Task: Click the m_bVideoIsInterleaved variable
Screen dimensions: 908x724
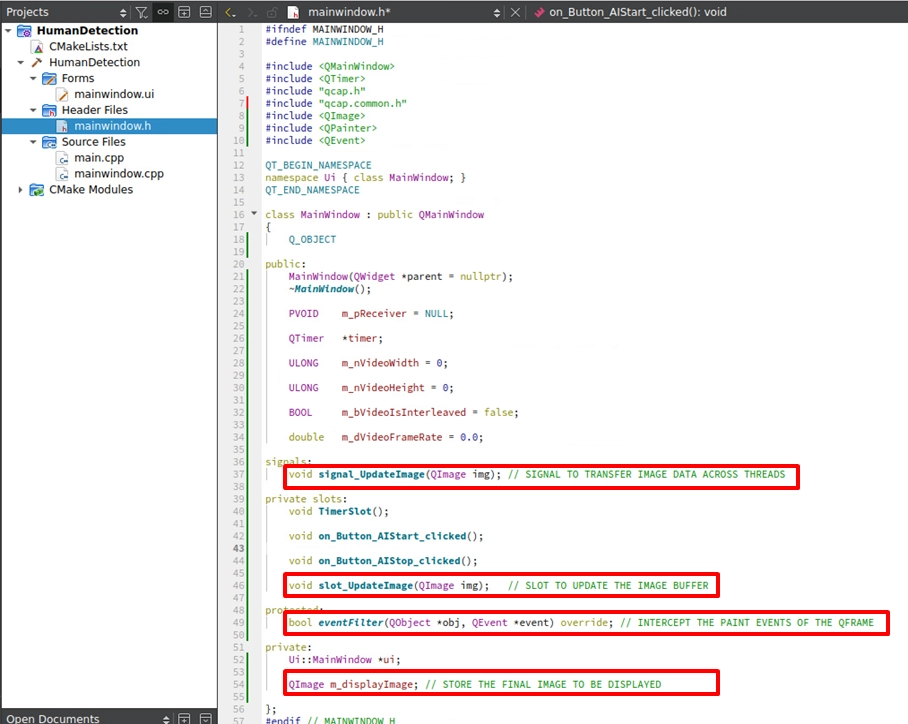Action: (x=404, y=412)
